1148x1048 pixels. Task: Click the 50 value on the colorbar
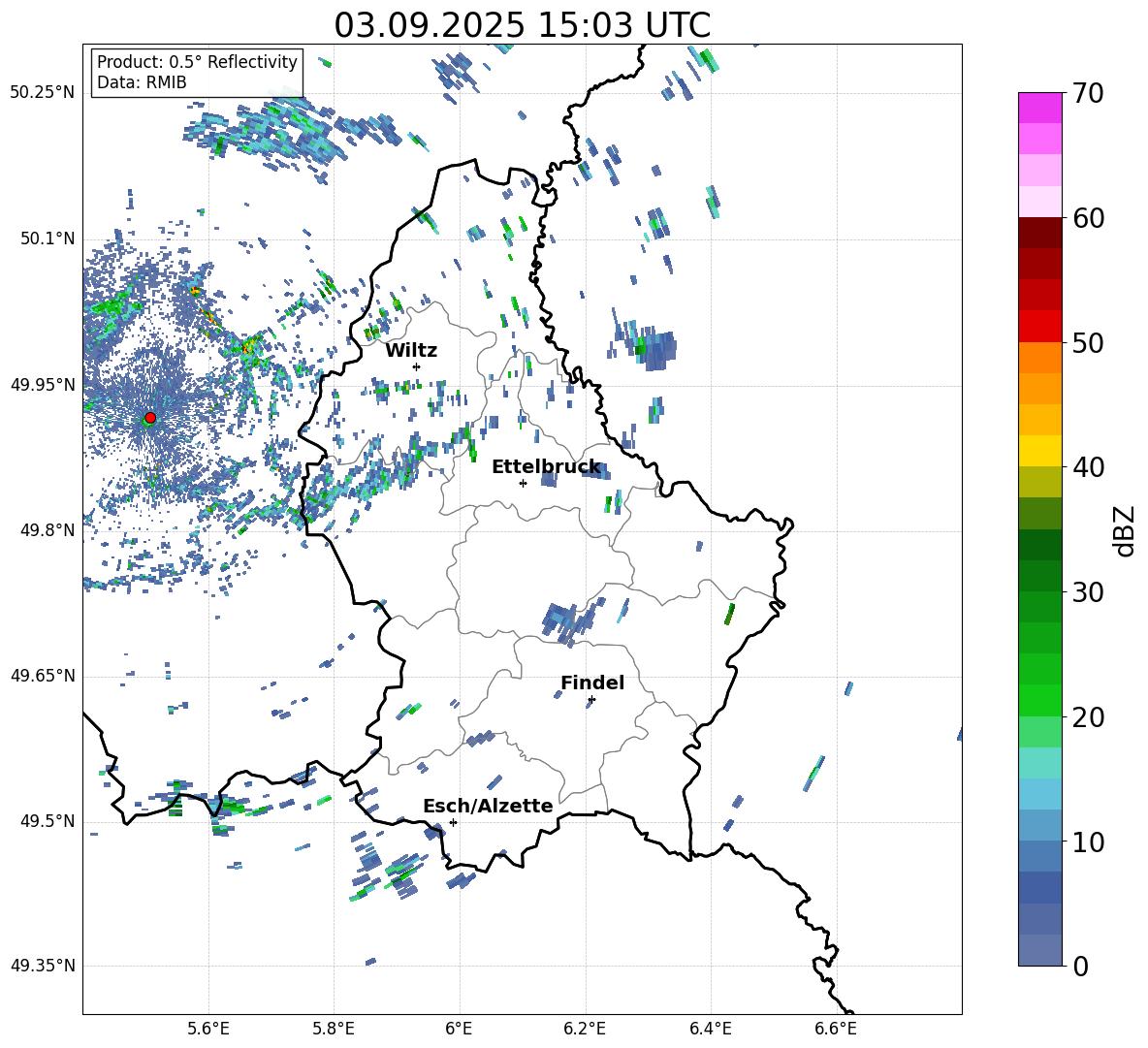point(1088,343)
